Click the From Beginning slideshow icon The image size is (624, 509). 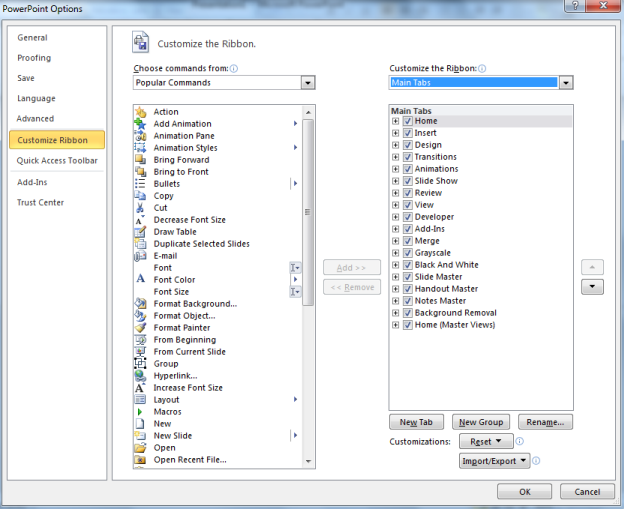click(x=140, y=339)
